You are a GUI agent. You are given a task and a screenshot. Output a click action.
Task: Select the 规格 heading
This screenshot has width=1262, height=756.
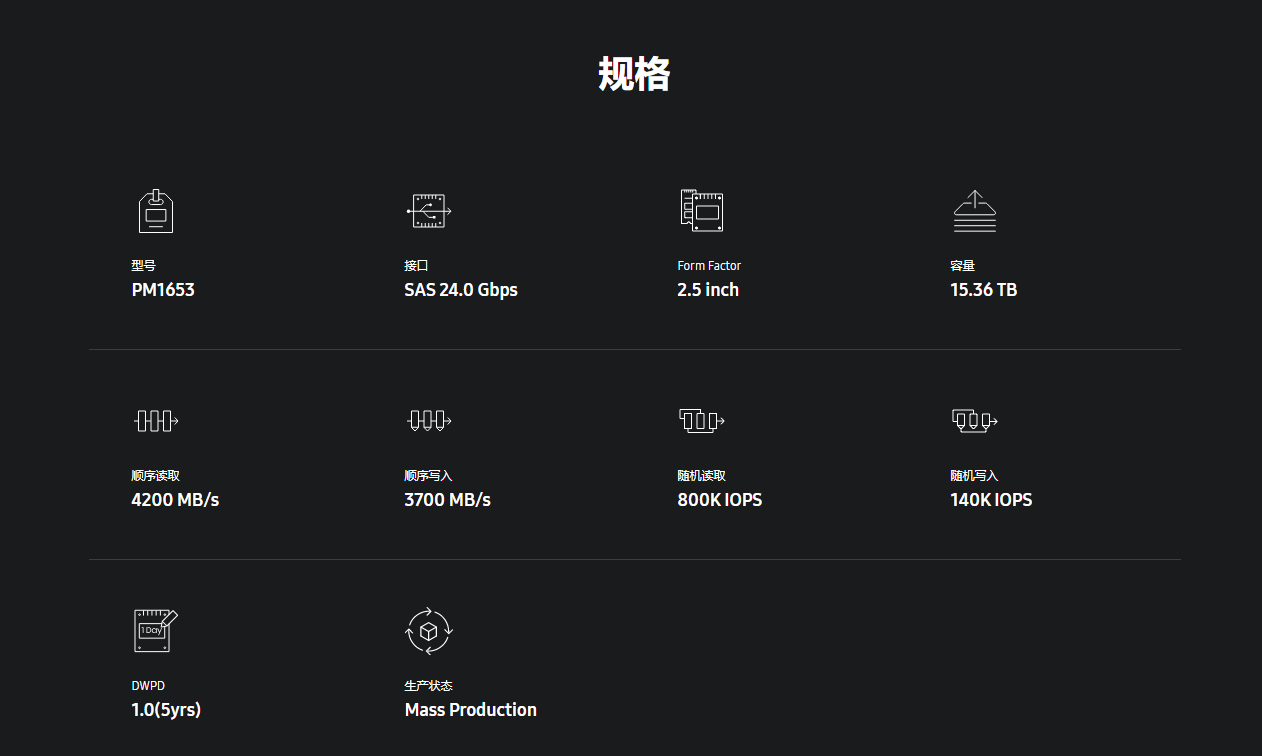[634, 74]
